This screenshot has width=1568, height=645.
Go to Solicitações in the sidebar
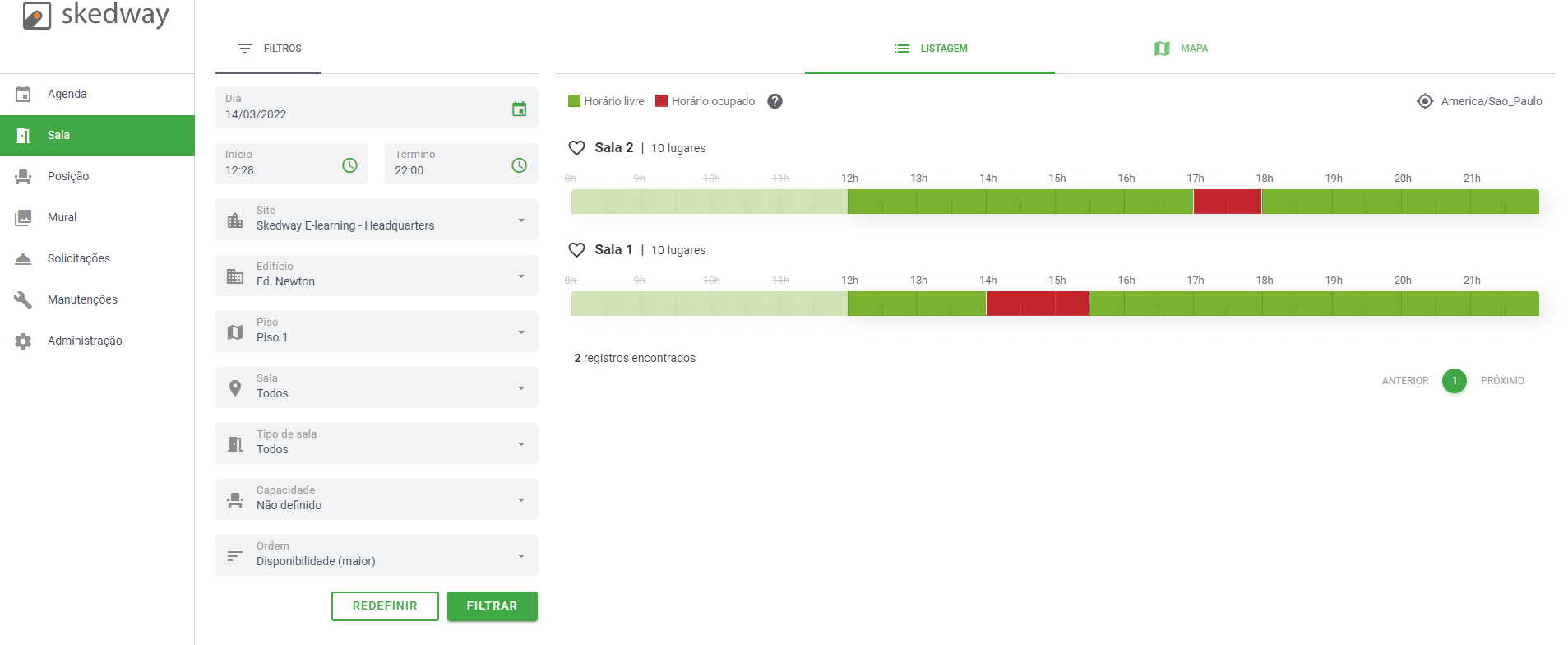78,258
